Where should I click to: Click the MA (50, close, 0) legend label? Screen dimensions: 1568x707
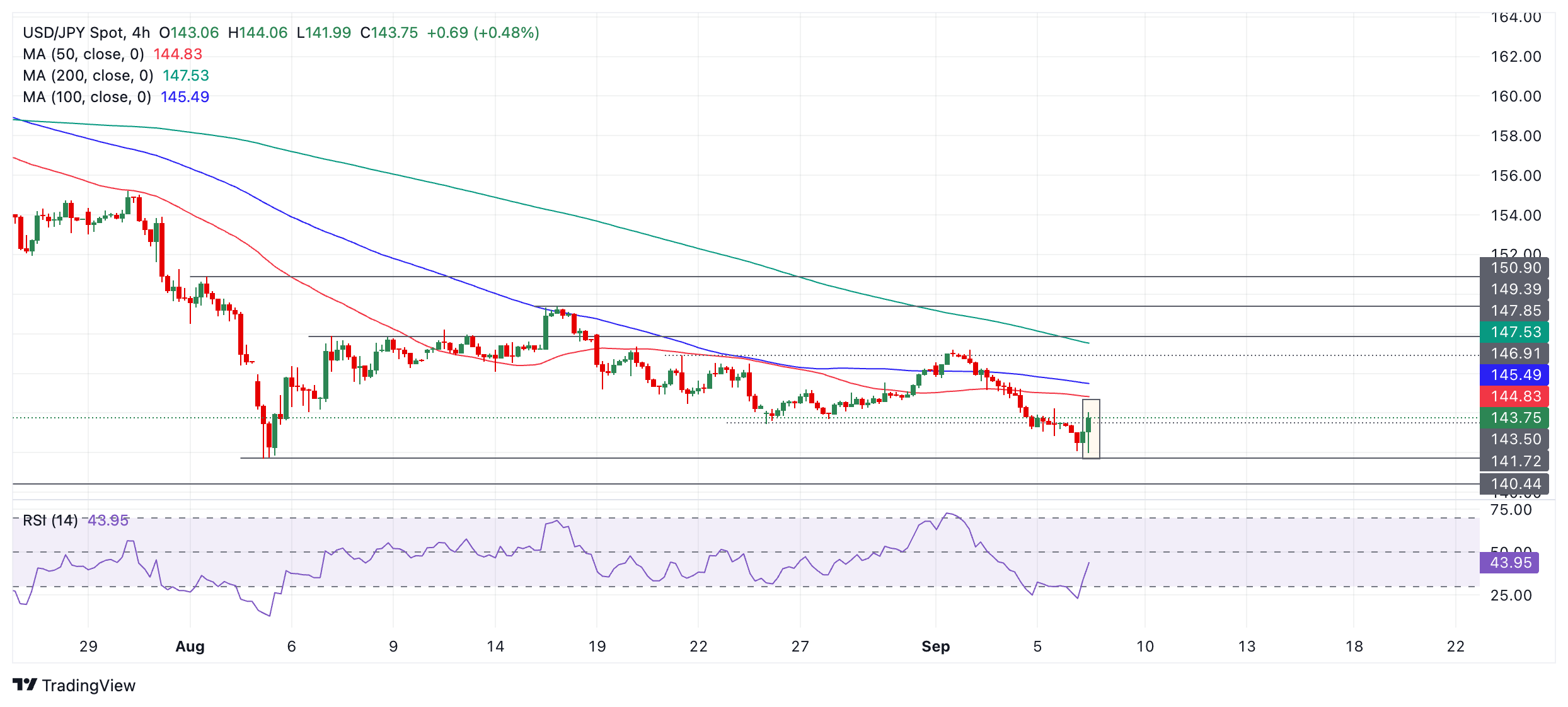[83, 54]
